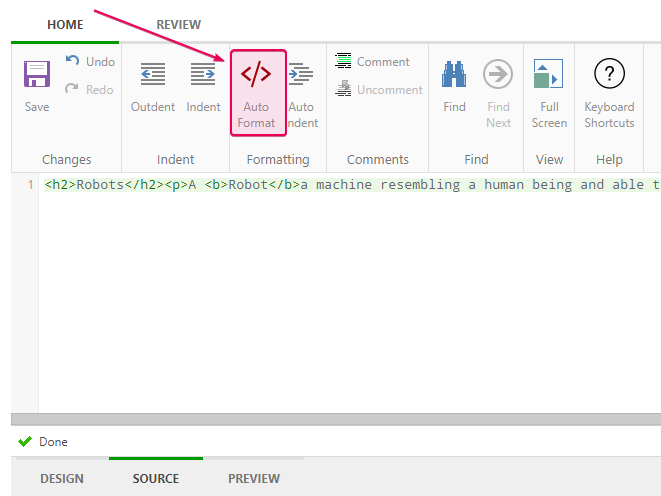Outdent the selected code
This screenshot has width=661, height=496.
(x=153, y=88)
